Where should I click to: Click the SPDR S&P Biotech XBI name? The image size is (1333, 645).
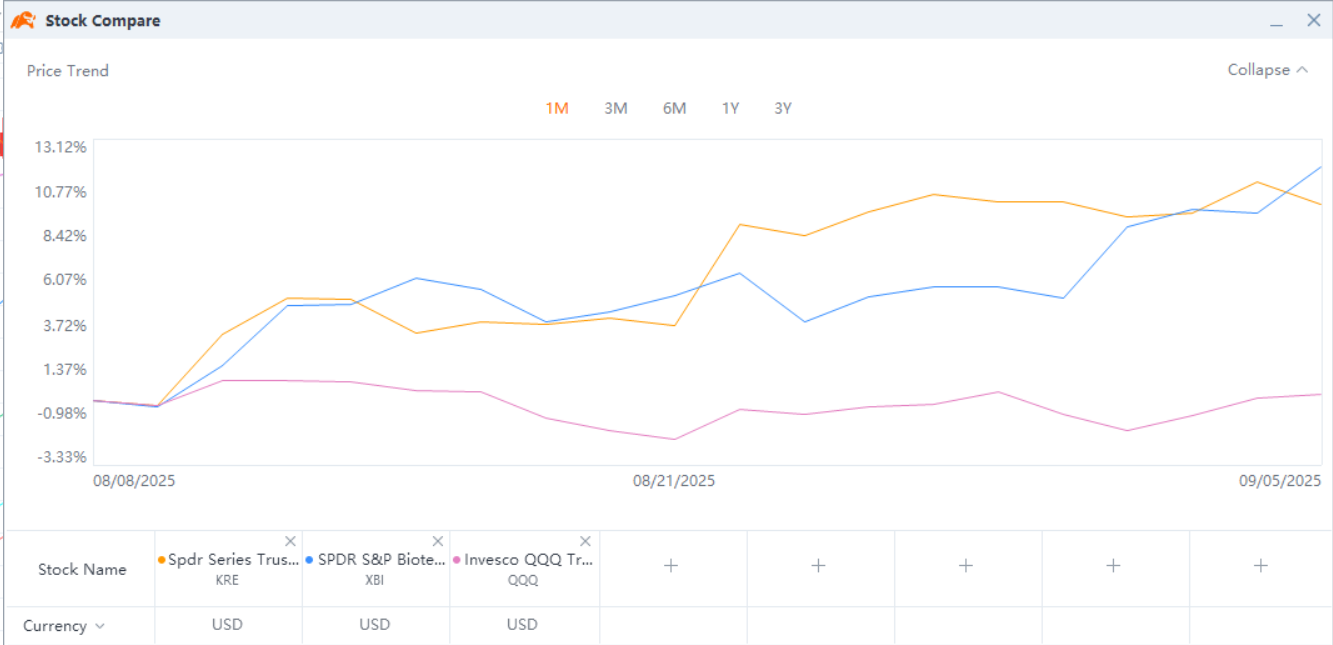tap(381, 560)
